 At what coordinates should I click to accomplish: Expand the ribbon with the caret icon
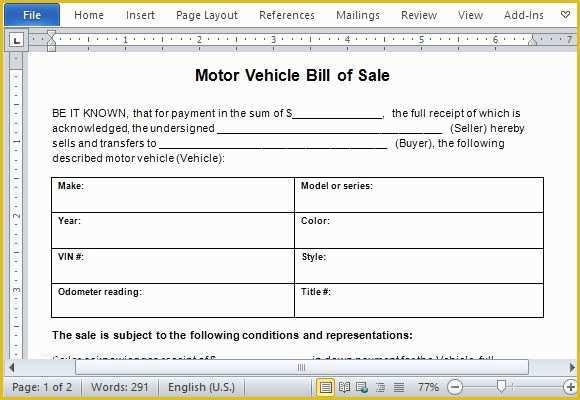point(565,15)
